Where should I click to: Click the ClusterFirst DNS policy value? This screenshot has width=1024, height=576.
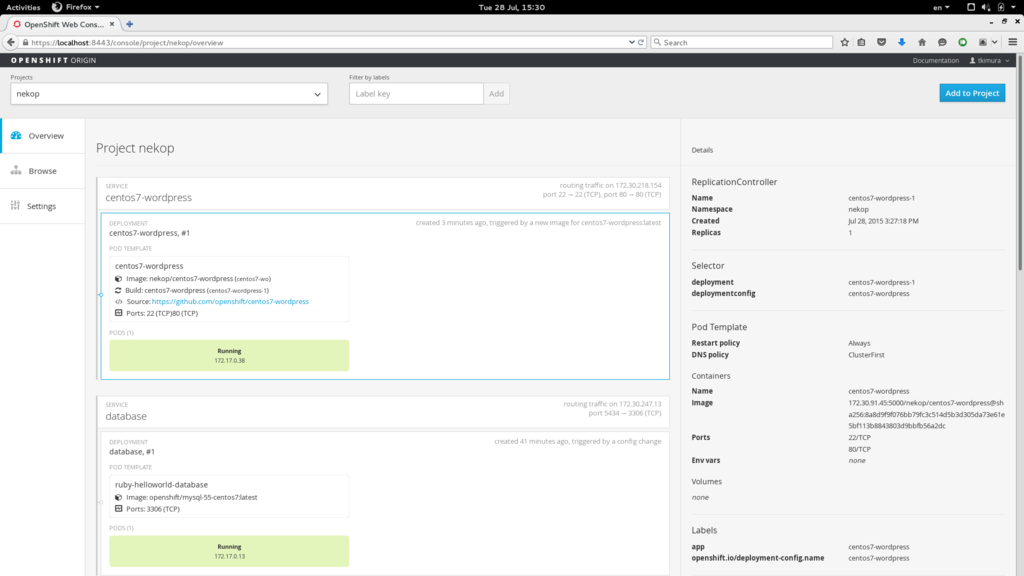pyautogui.click(x=866, y=355)
